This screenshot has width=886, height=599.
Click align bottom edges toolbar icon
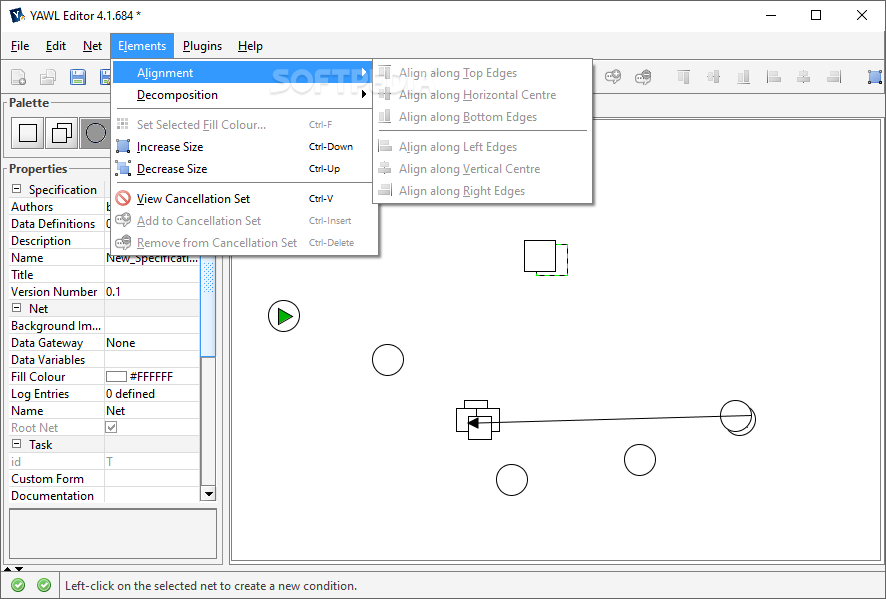[x=744, y=76]
